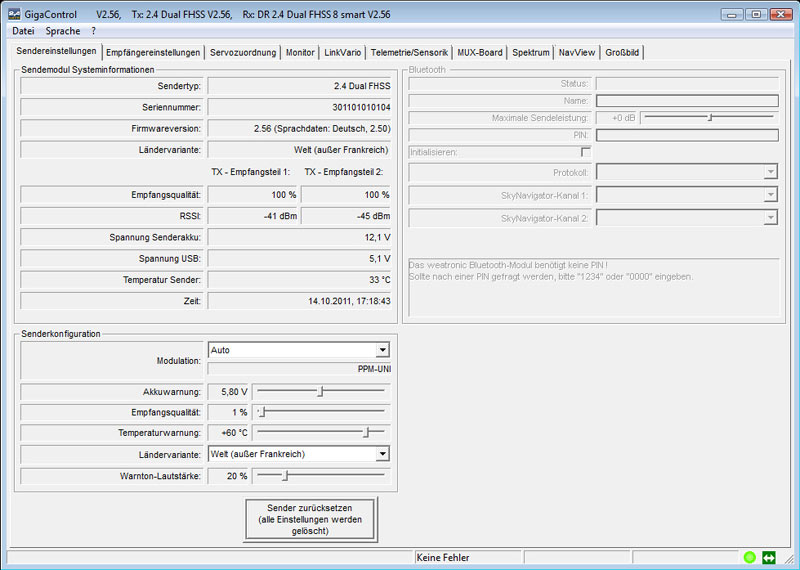Screen dimensions: 800x570
Task: Click the green connection status indicator
Action: coord(749,557)
